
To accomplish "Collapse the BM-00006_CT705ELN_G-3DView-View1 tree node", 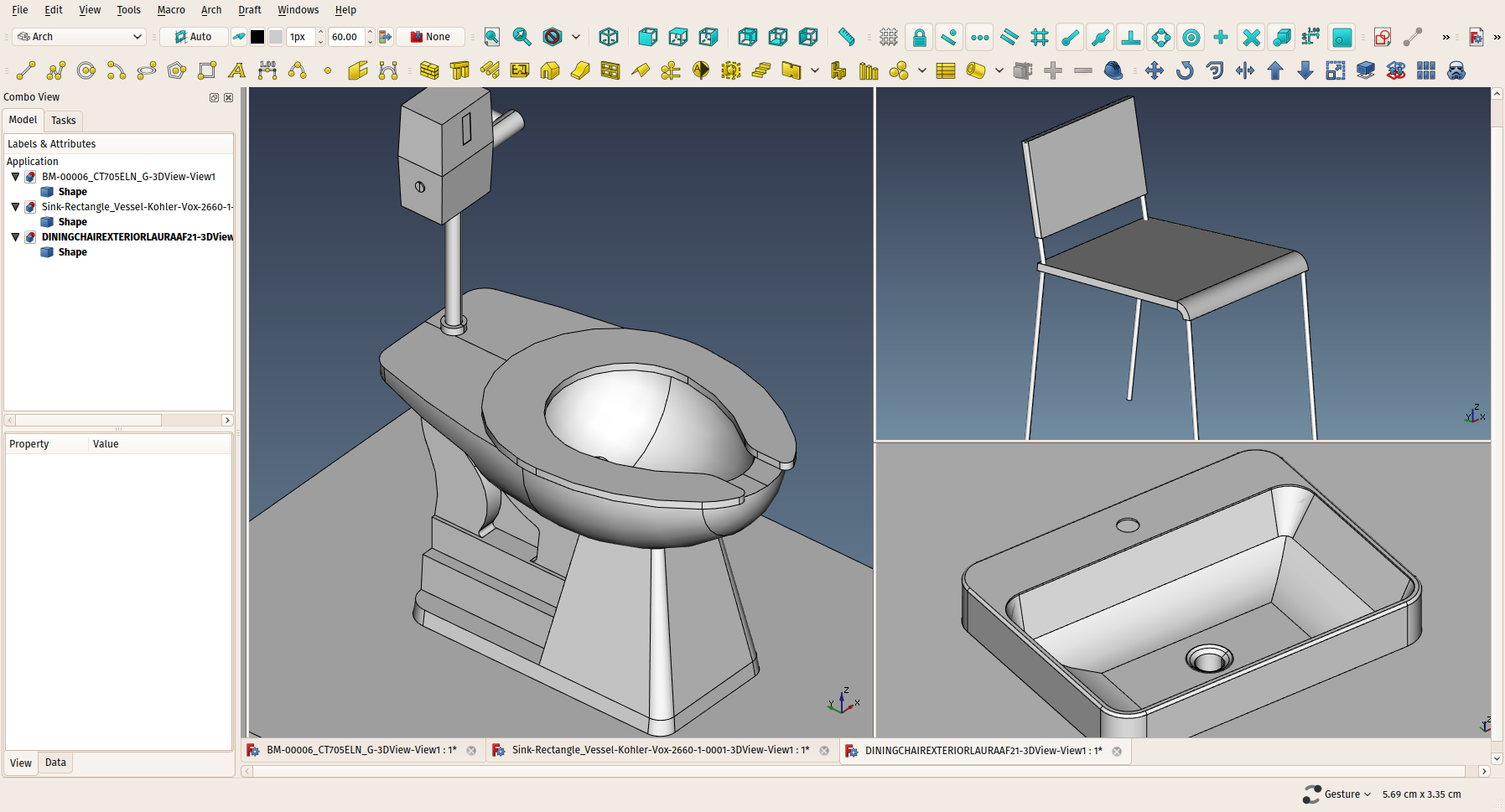I will 15,177.
